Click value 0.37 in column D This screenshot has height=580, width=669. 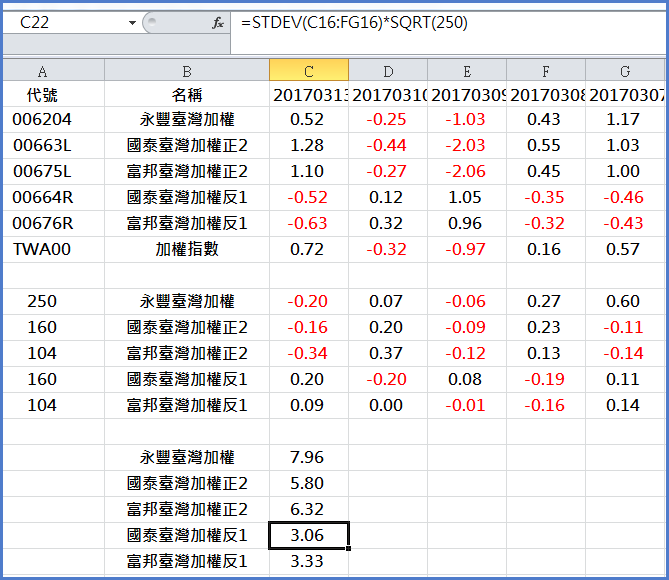coord(388,354)
